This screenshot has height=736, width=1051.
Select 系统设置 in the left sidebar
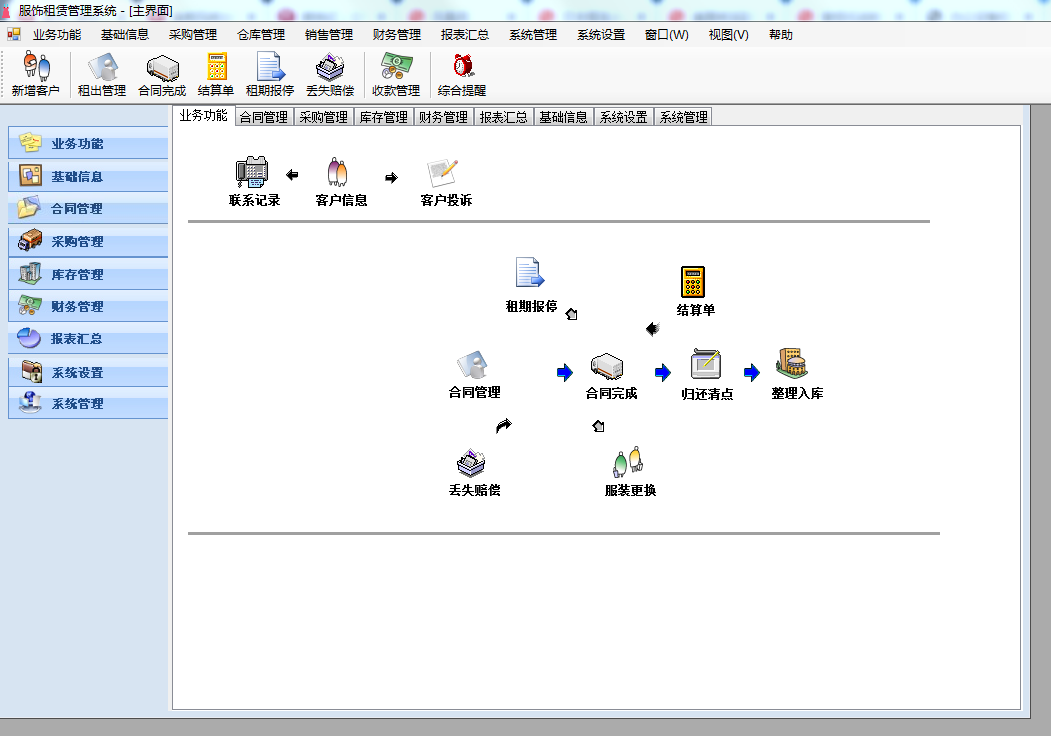pyautogui.click(x=88, y=371)
